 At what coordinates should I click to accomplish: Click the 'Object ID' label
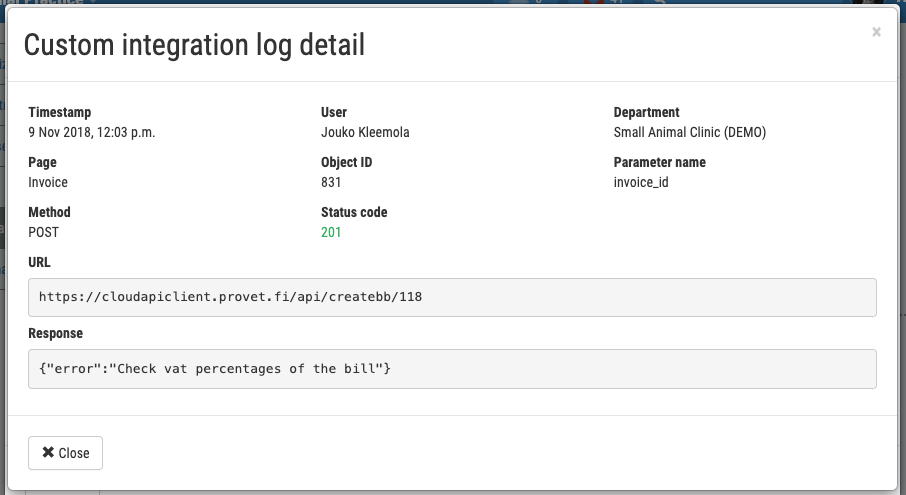347,162
